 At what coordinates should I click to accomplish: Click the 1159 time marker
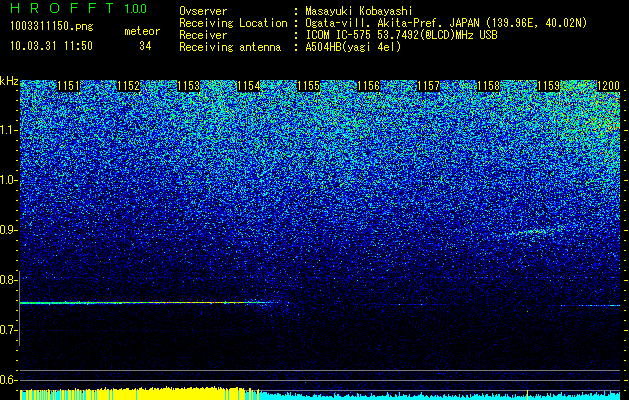point(548,86)
